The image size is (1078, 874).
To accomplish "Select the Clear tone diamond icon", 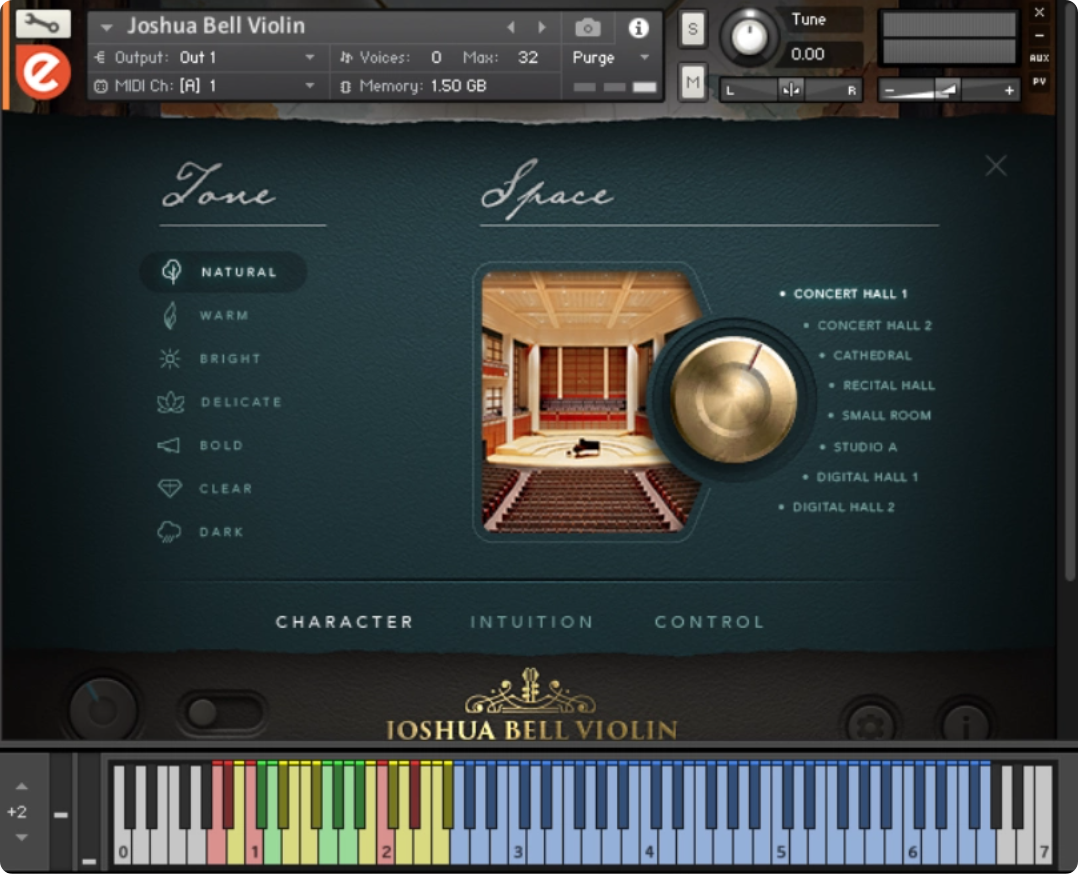I will (170, 488).
